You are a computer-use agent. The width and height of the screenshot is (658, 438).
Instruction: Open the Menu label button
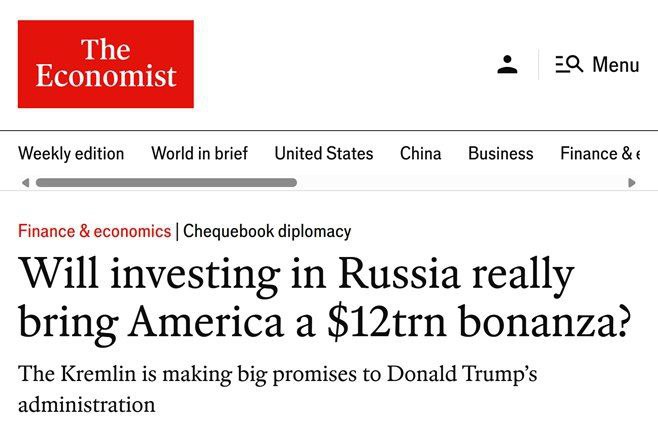coord(615,65)
